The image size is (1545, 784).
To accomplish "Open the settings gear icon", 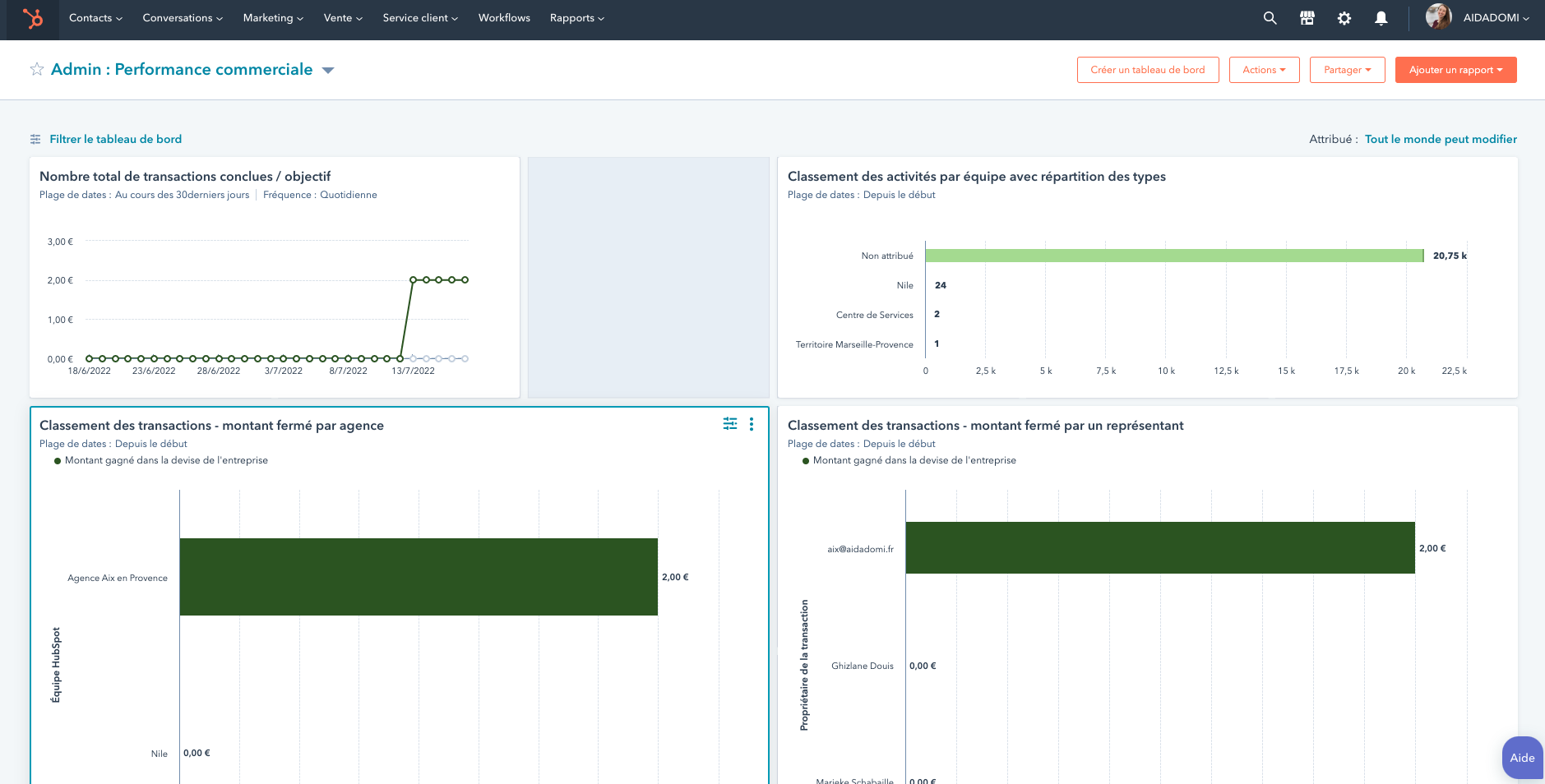I will (1344, 18).
